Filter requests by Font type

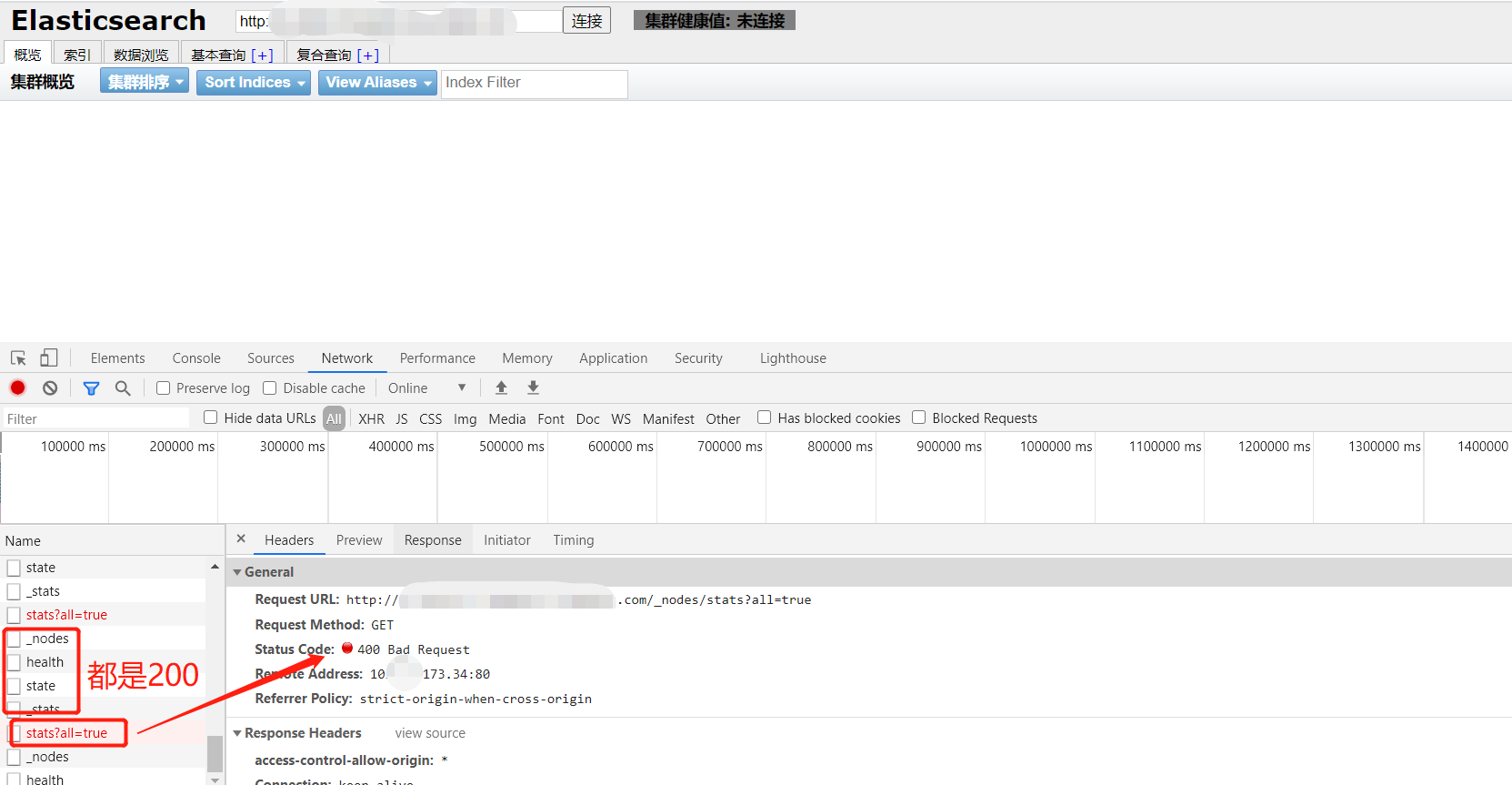(x=551, y=418)
